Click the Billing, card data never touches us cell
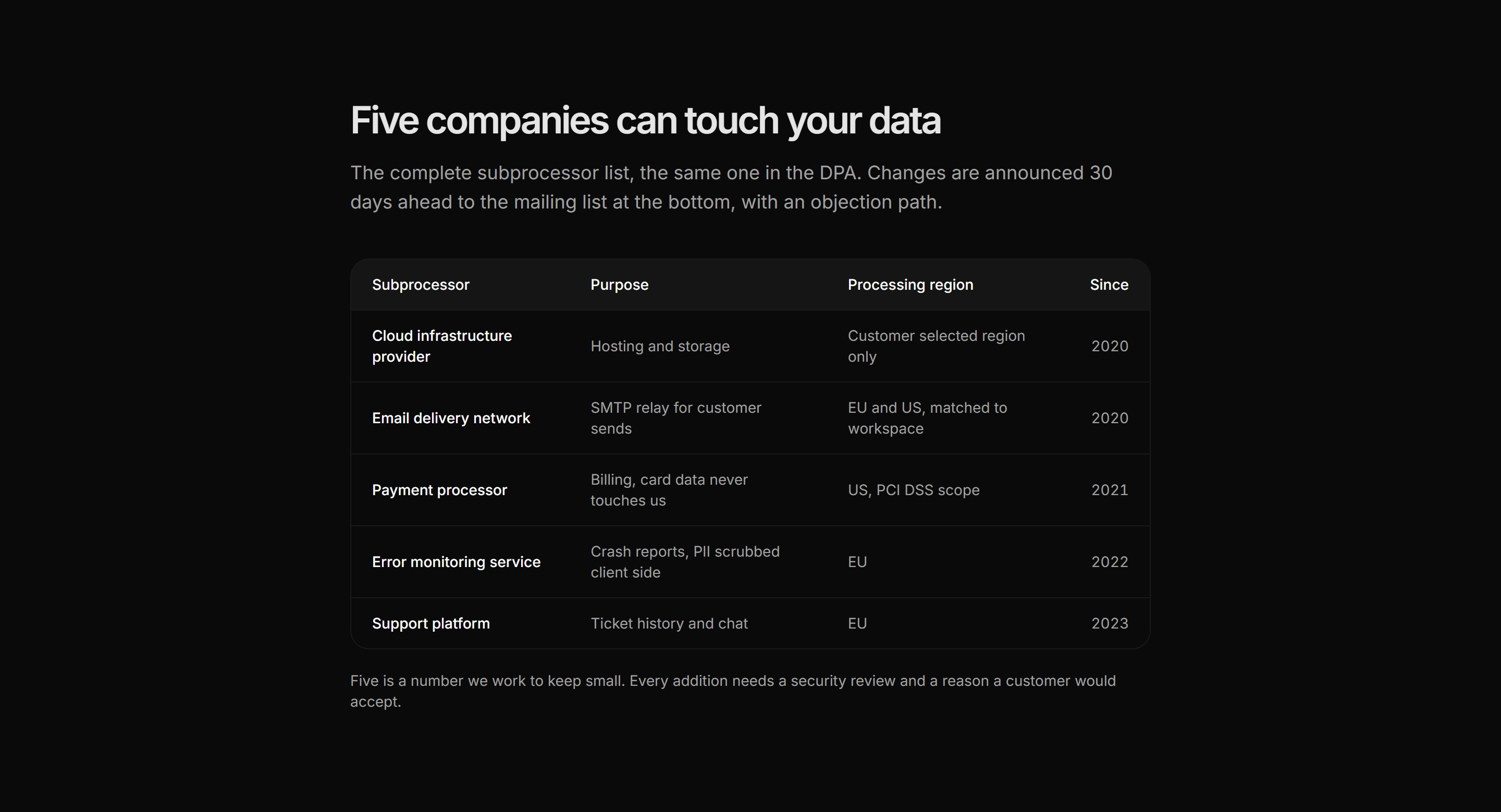 pyautogui.click(x=669, y=490)
